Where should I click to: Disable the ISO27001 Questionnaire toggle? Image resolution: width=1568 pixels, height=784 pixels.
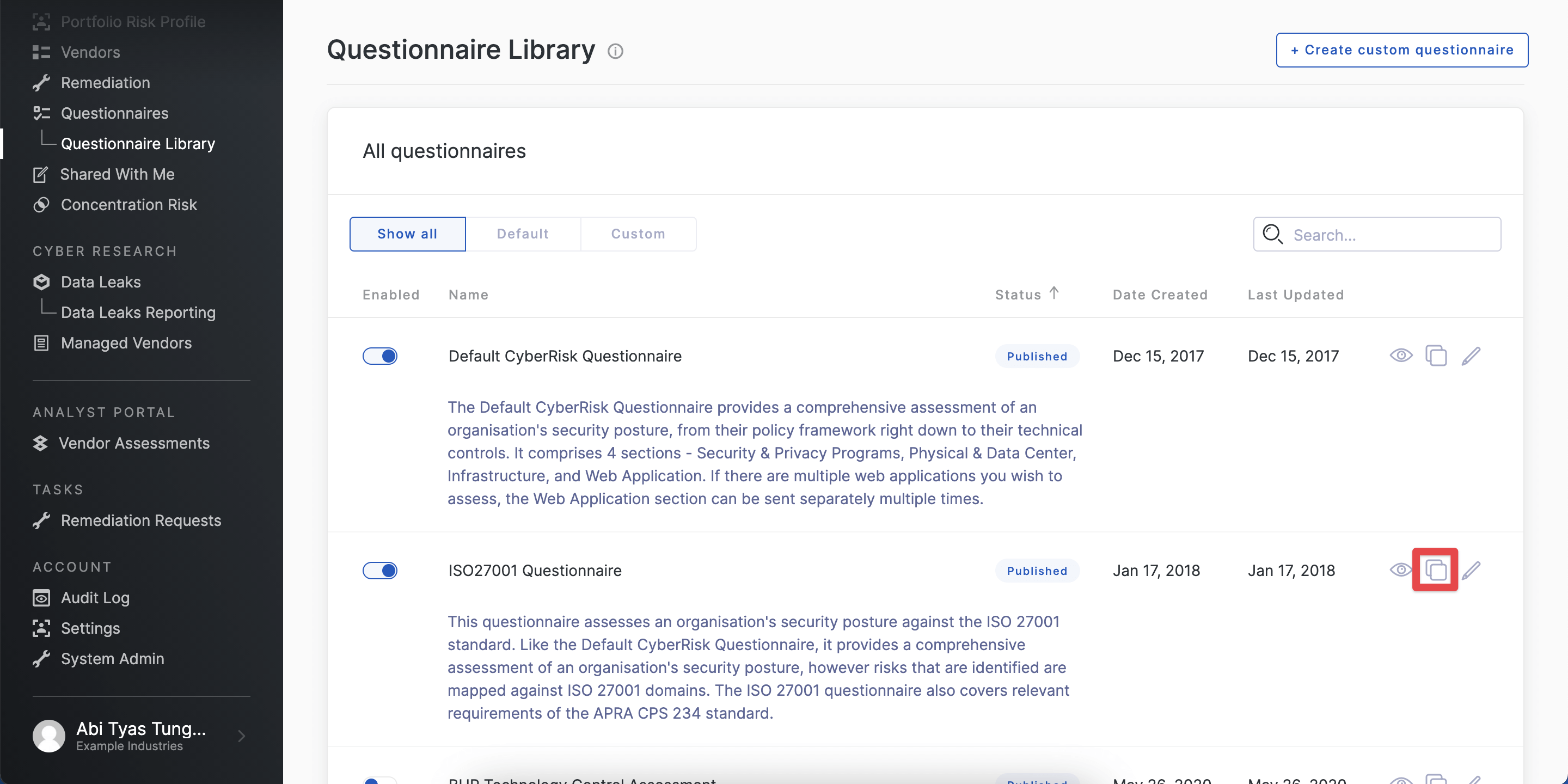(x=381, y=571)
